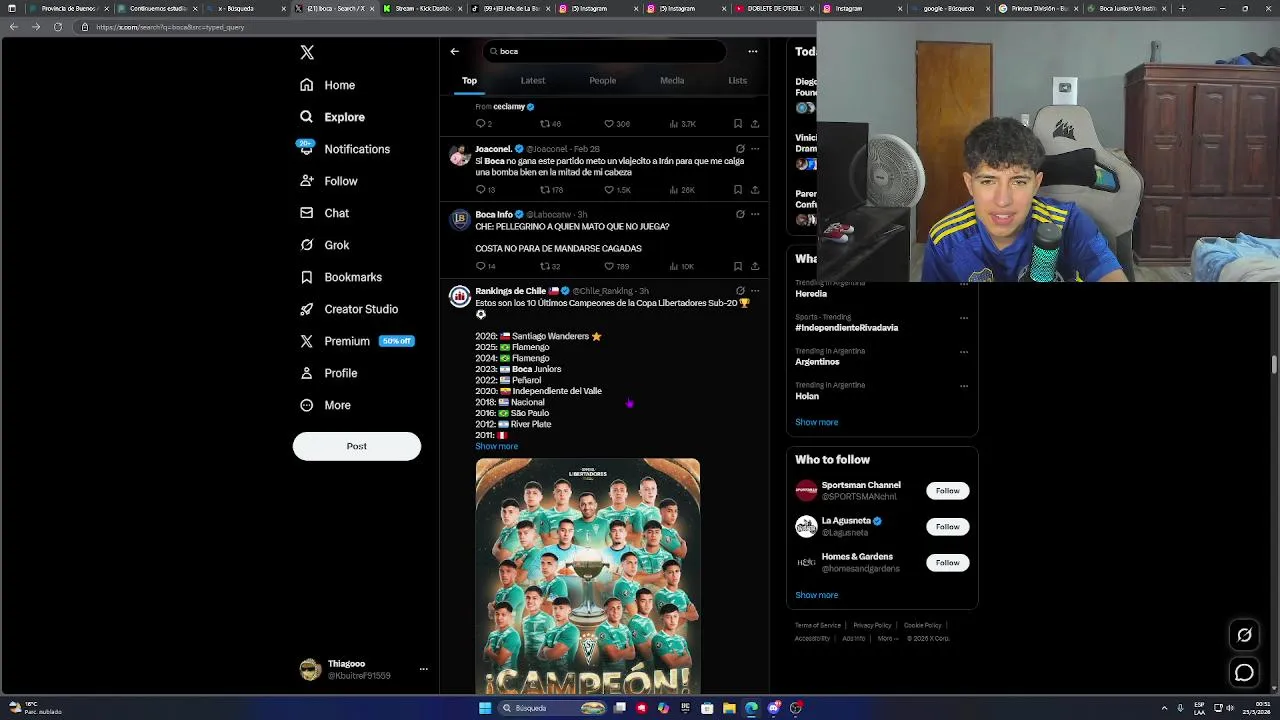
Task: Open the floating messages chat button
Action: click(1244, 673)
